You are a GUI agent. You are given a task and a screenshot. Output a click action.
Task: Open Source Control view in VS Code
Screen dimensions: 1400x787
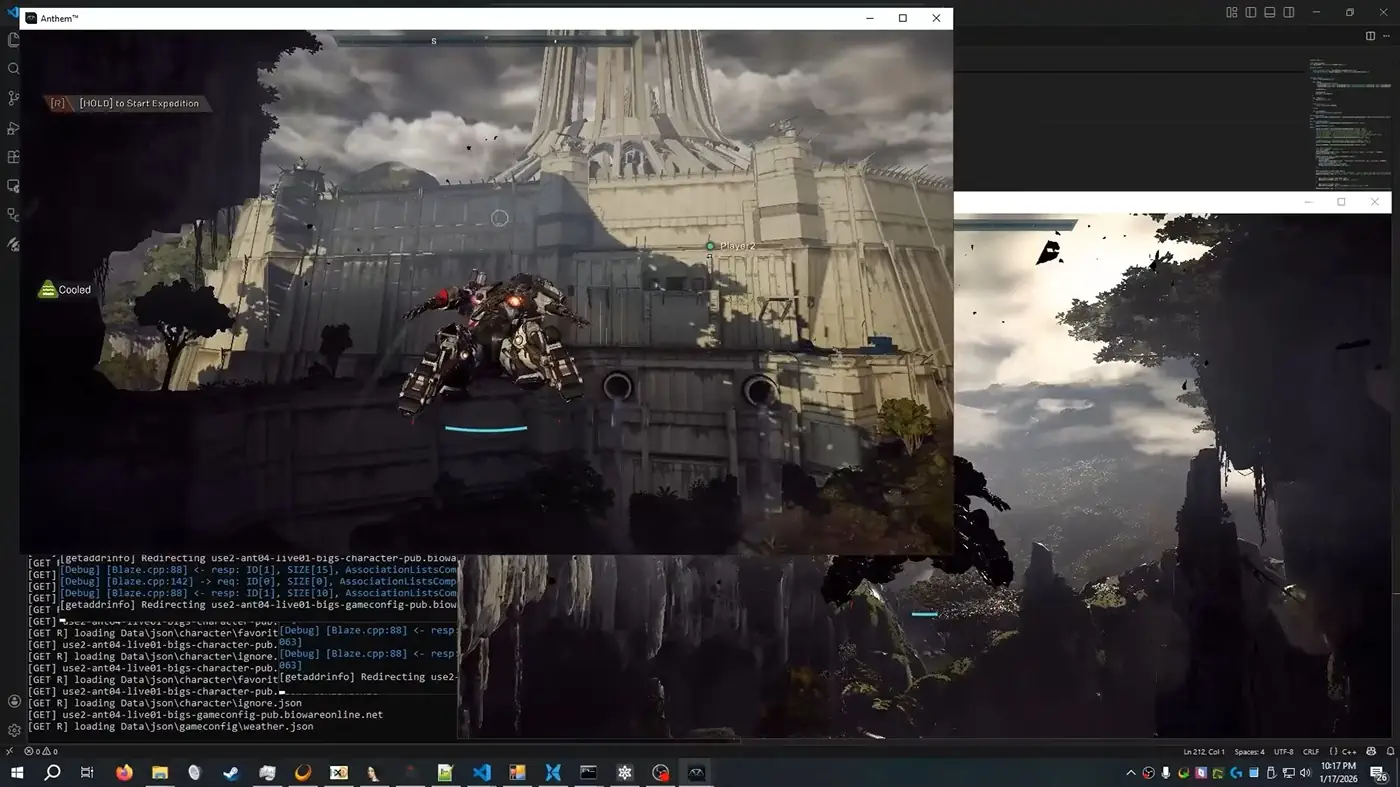14,98
